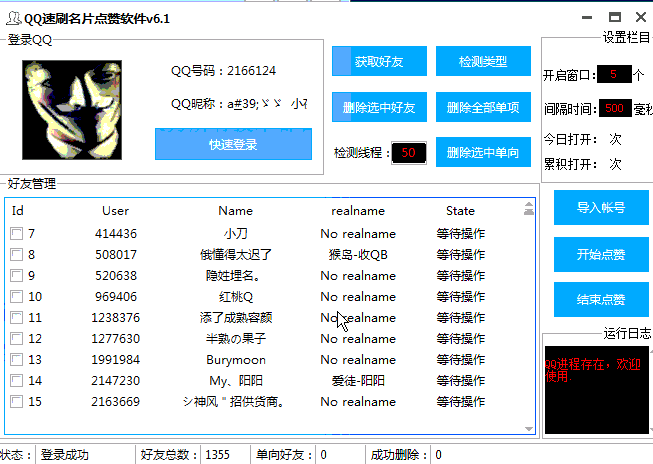Click 删除选中单向 button

coord(483,152)
